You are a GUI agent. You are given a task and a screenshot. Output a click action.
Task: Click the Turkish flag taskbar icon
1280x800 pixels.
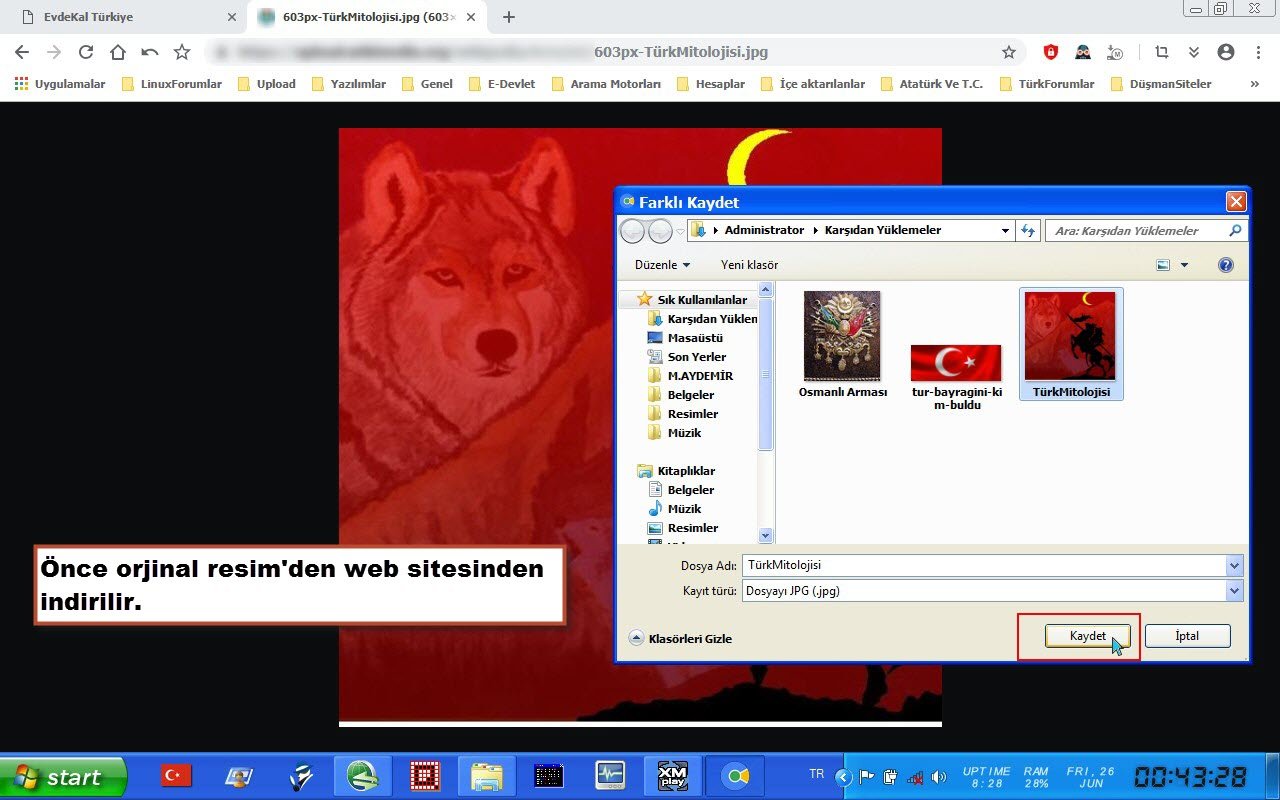(177, 776)
